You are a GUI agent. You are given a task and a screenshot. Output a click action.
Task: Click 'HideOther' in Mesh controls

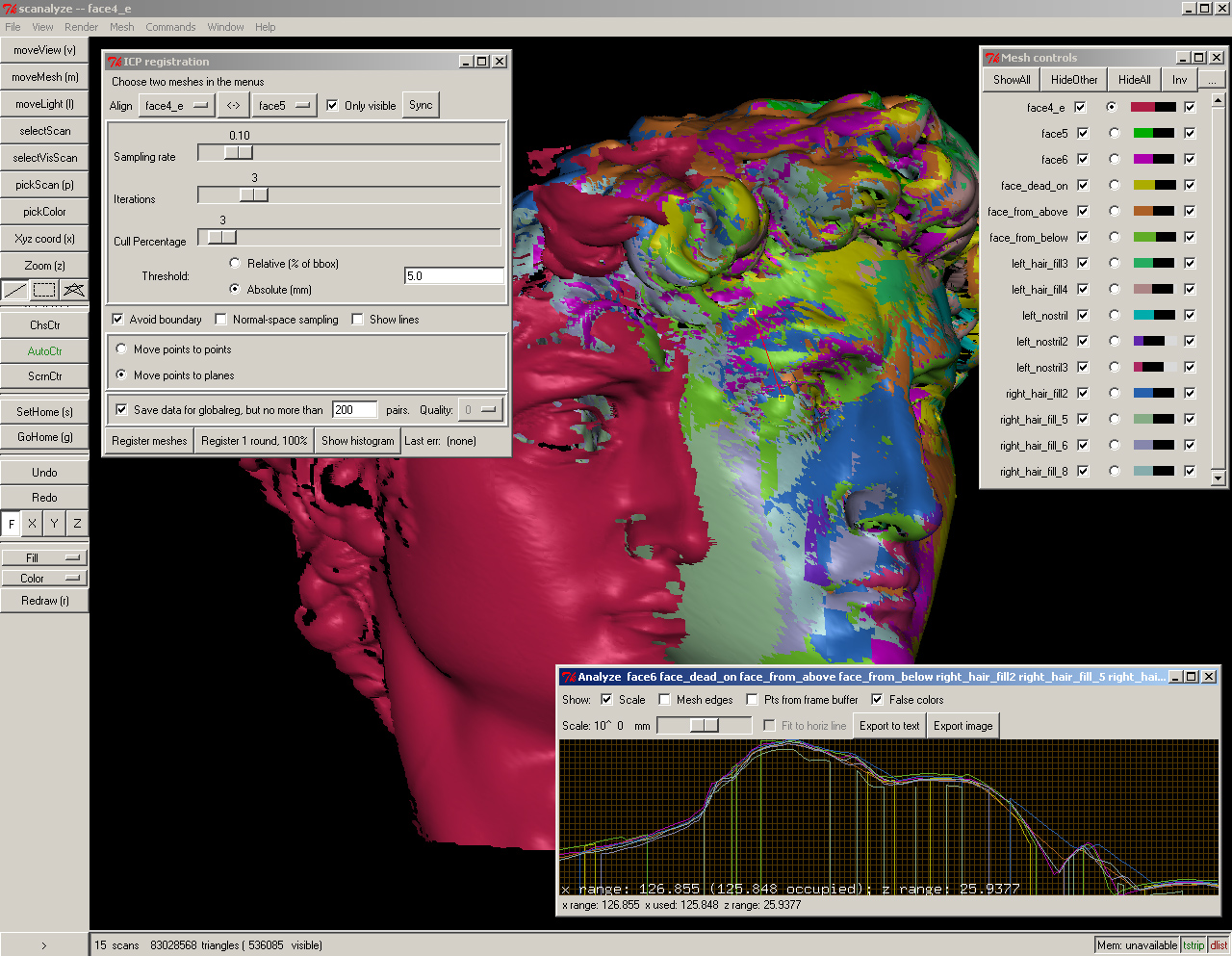tap(1074, 80)
